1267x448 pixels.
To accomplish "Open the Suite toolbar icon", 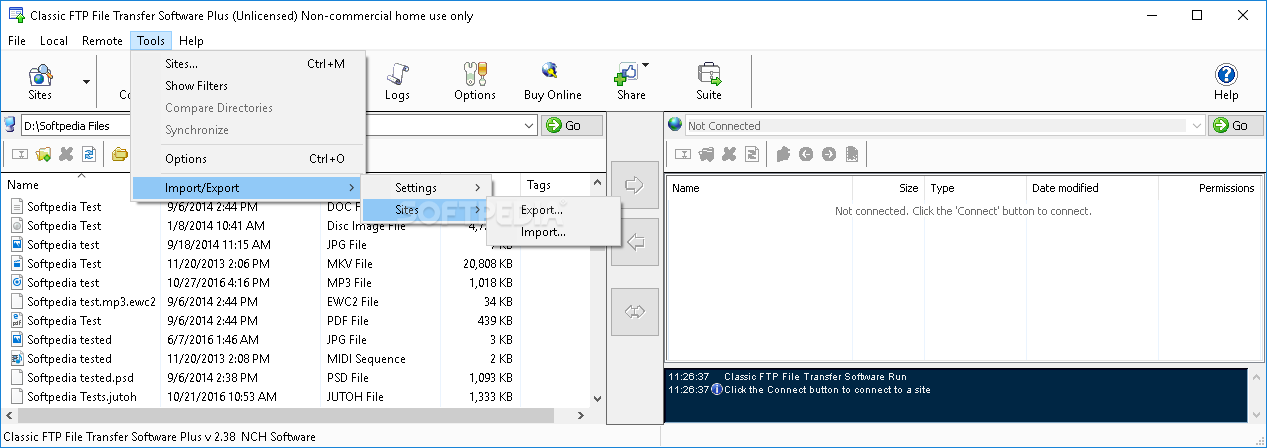I will [x=709, y=81].
